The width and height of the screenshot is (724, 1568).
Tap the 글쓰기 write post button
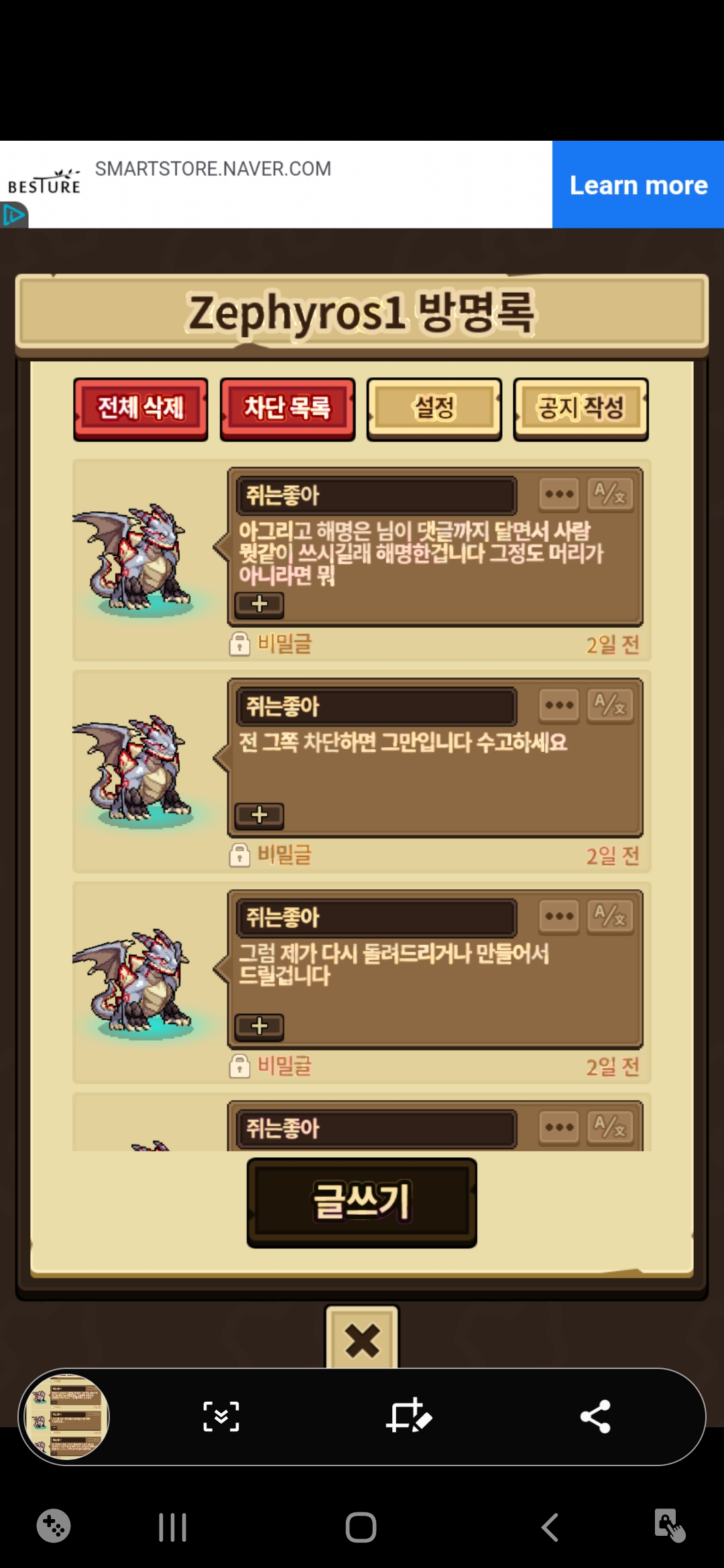click(362, 1203)
